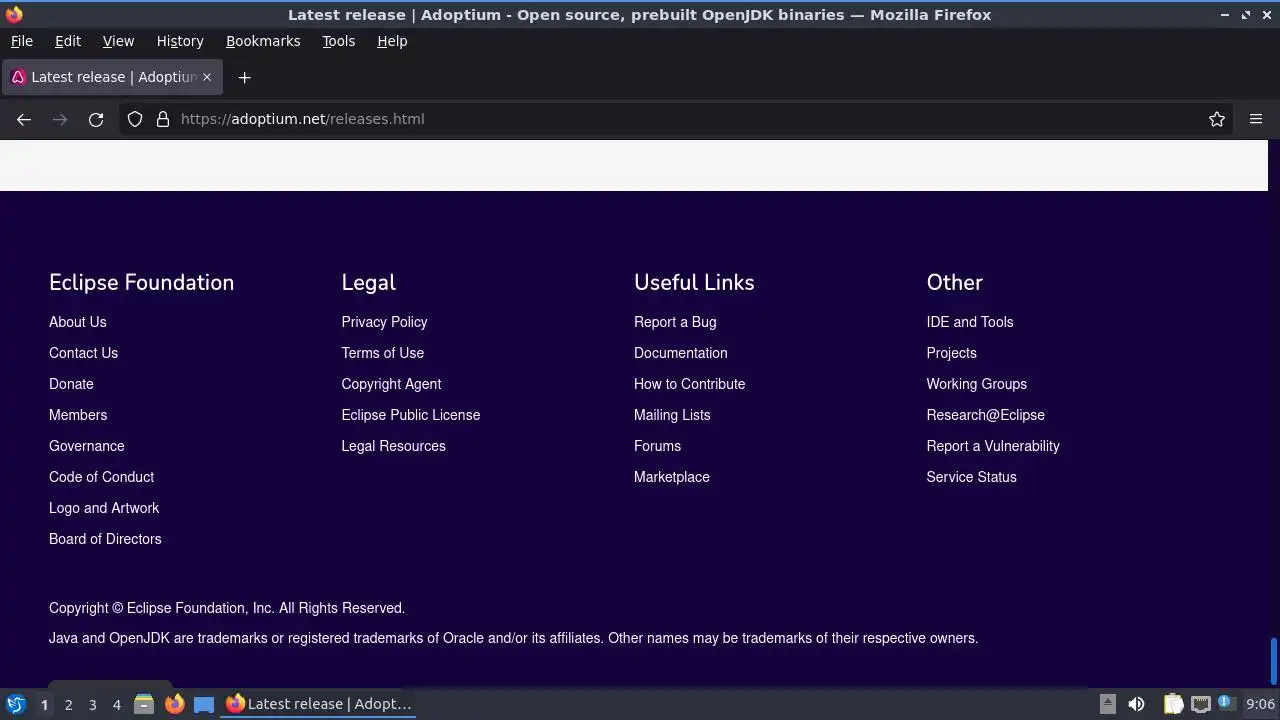Open a new tab with plus button
1280x720 pixels.
coord(244,77)
